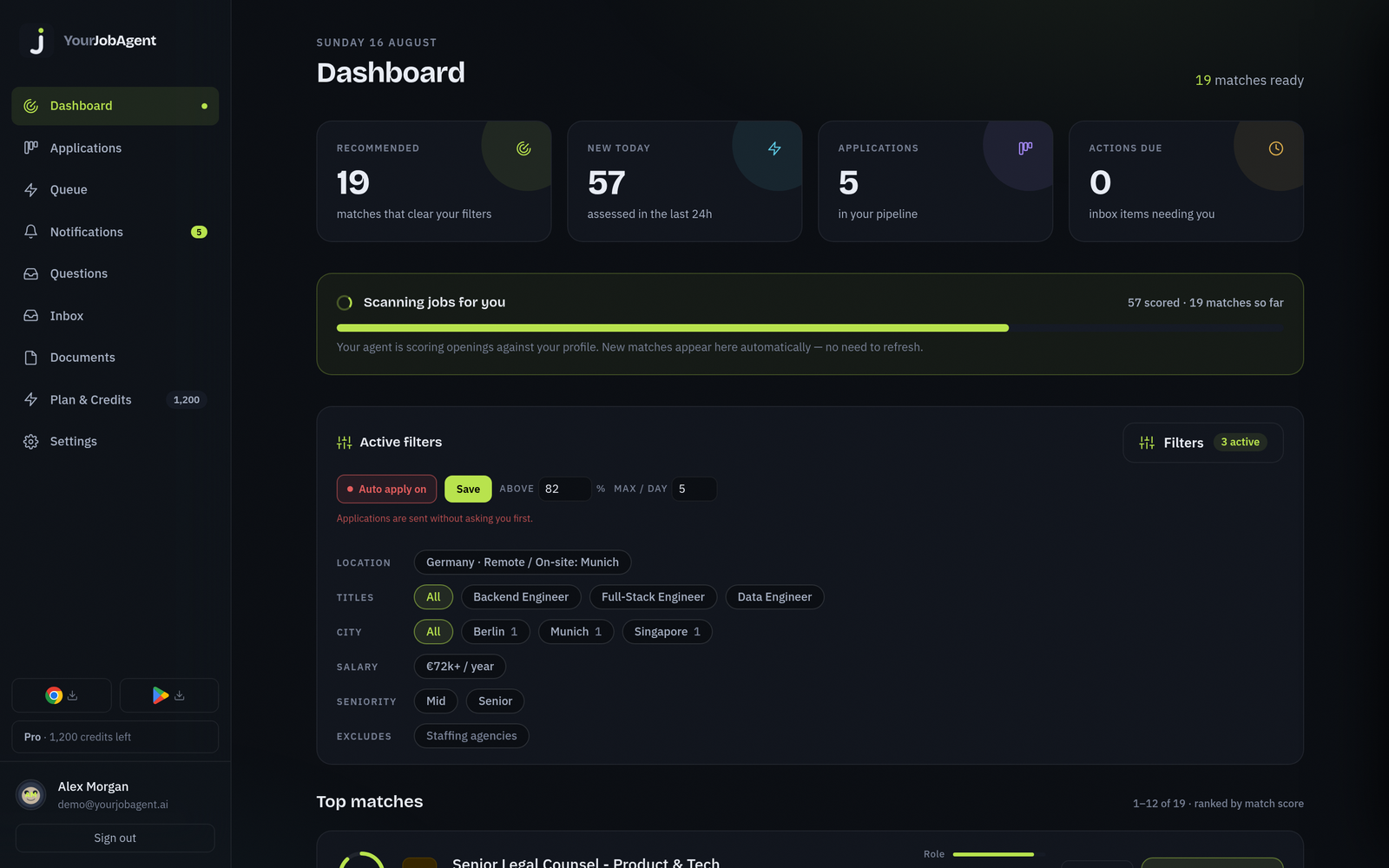Click the lightning icon on New Today card

coord(774,148)
